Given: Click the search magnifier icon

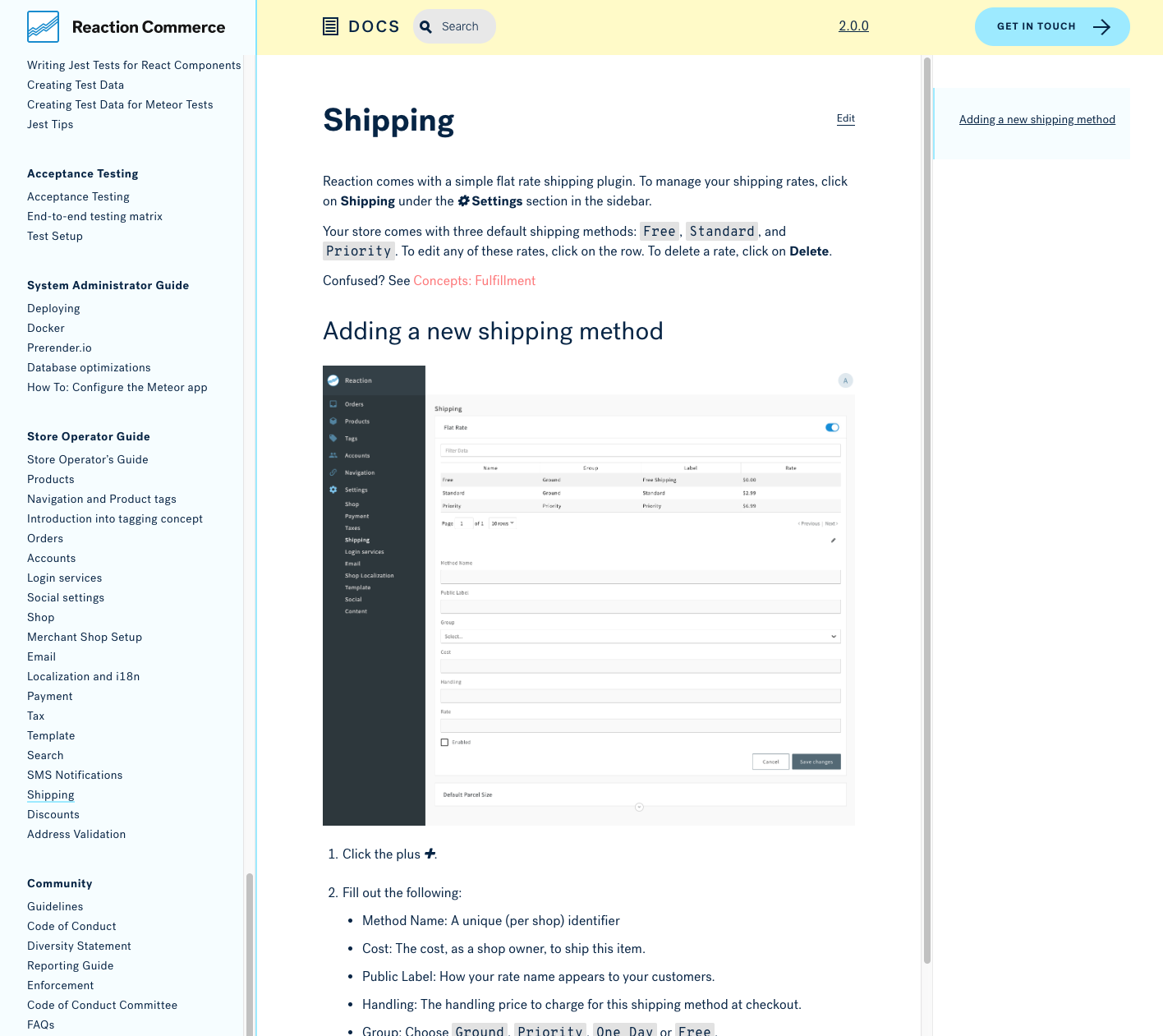Looking at the screenshot, I should 425,26.
